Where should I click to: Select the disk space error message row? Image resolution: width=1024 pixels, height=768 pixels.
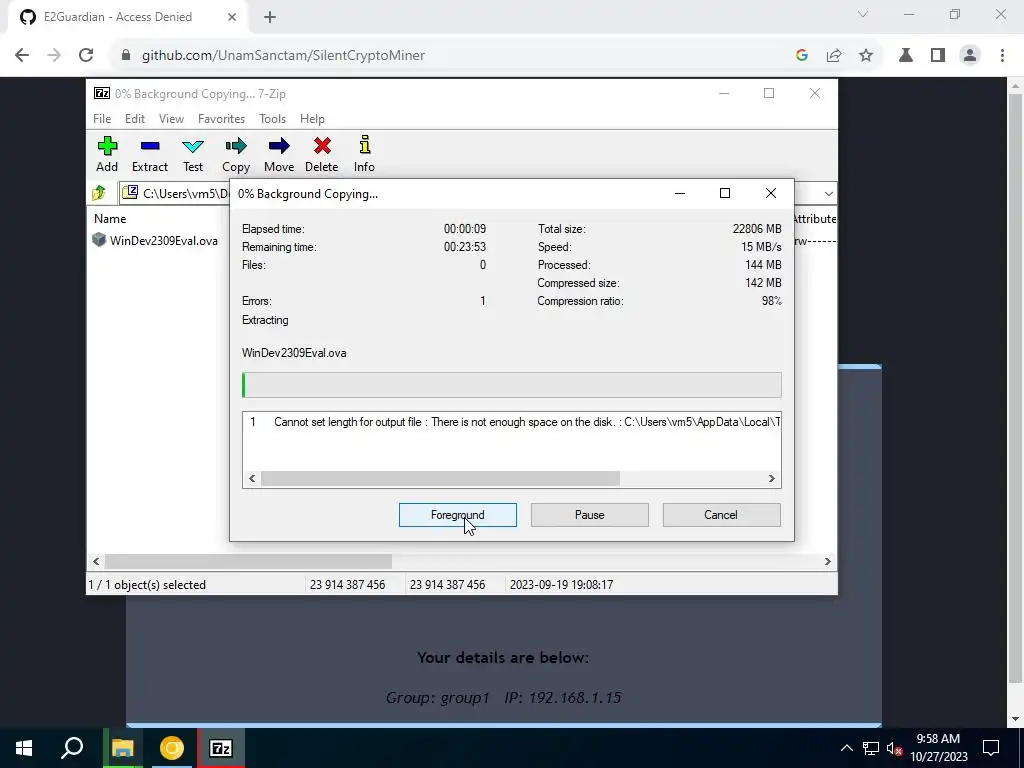511,422
